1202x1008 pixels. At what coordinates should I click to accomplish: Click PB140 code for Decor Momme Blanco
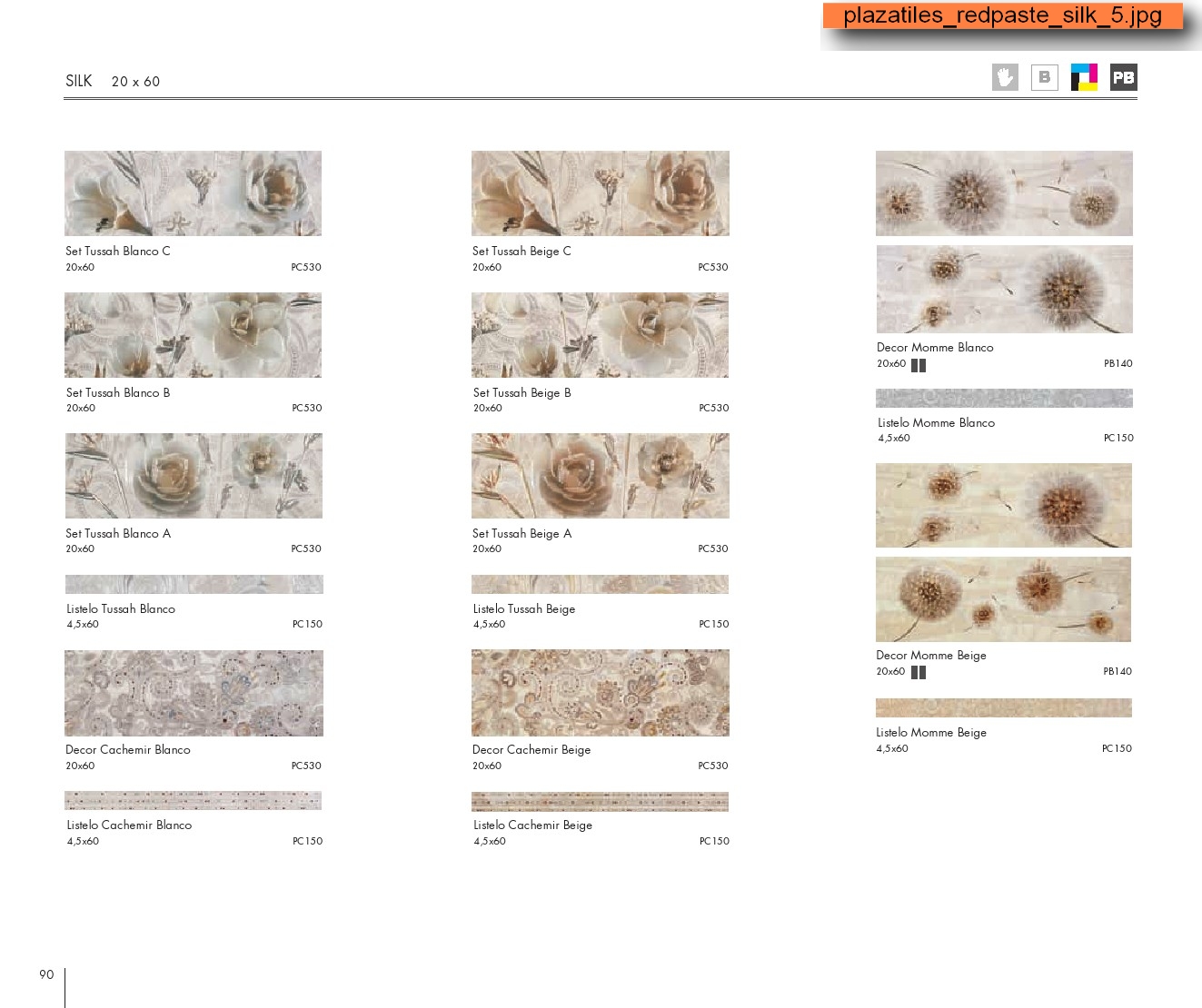point(1118,364)
